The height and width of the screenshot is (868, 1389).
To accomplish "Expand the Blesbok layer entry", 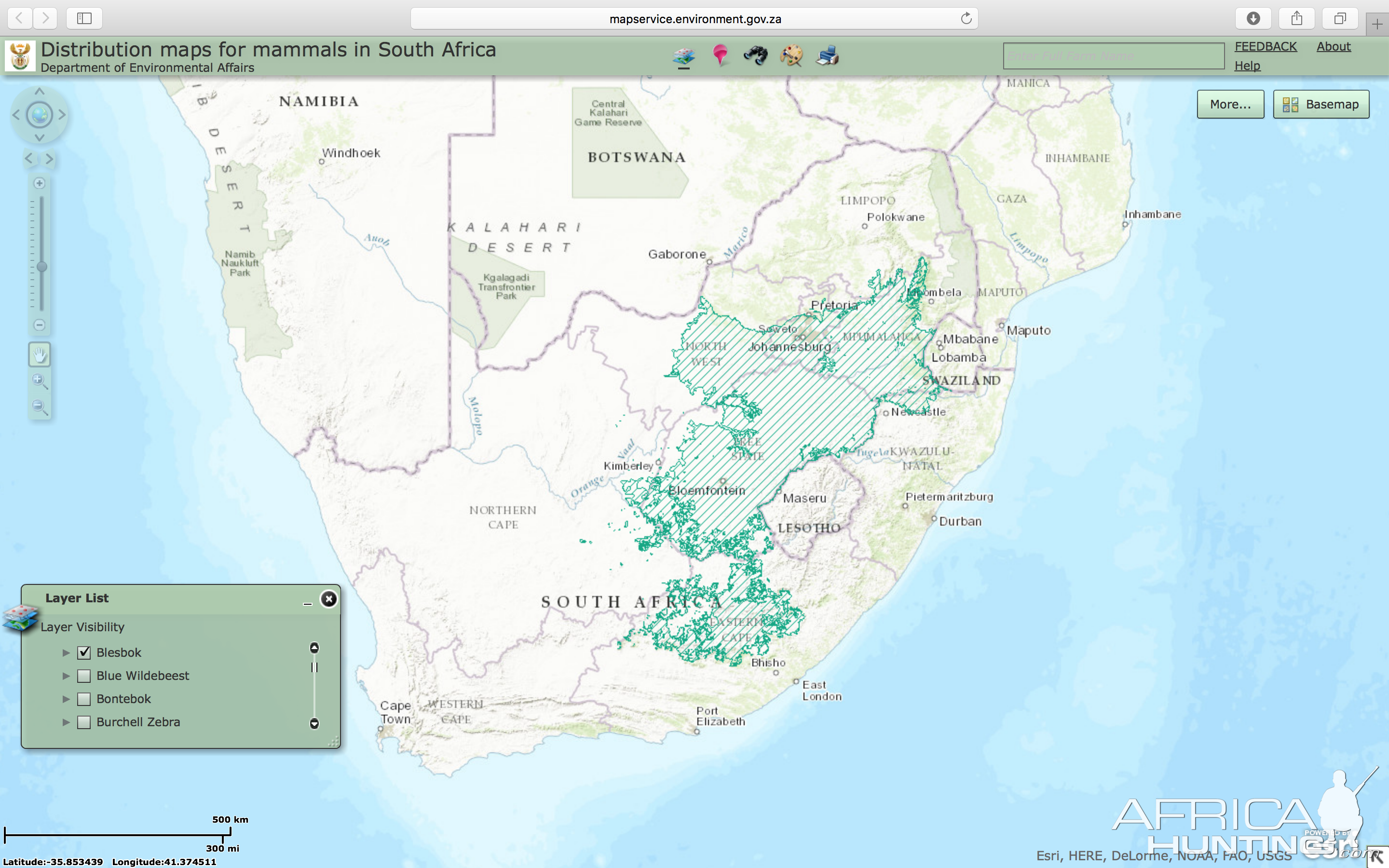I will pyautogui.click(x=66, y=653).
